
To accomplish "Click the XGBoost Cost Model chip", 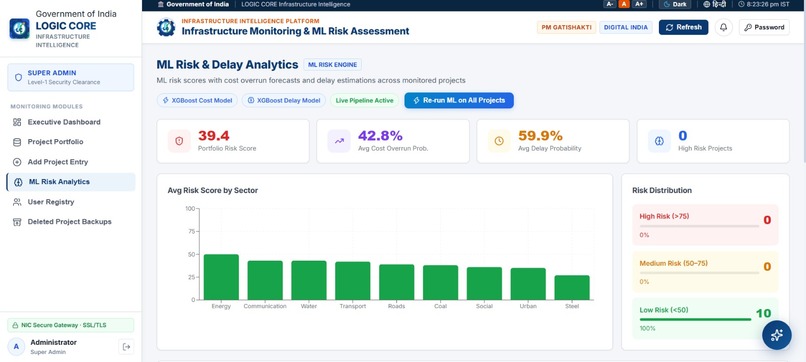I will click(197, 100).
